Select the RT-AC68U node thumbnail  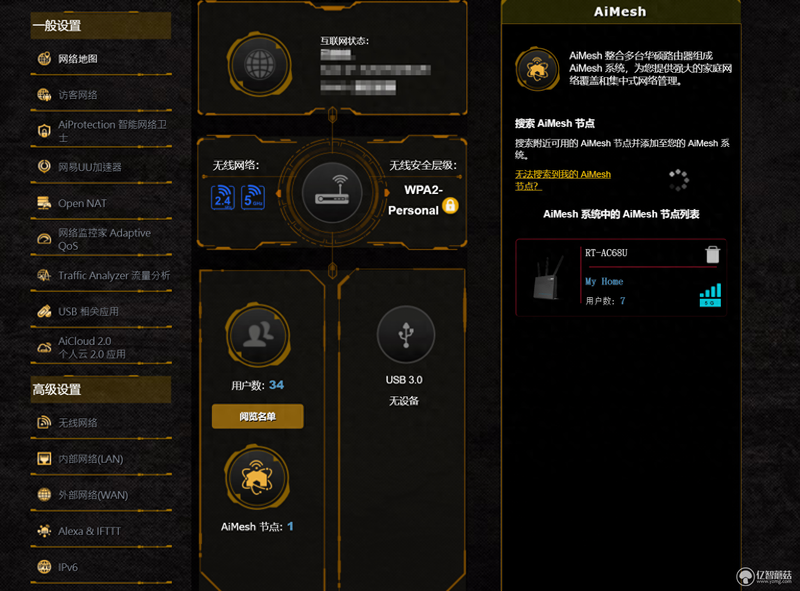click(547, 278)
